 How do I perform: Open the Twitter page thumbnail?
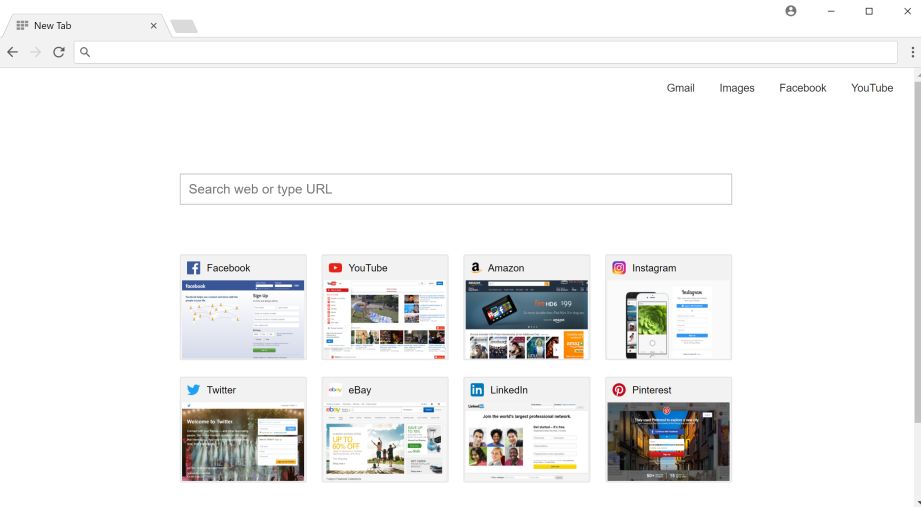click(243, 442)
